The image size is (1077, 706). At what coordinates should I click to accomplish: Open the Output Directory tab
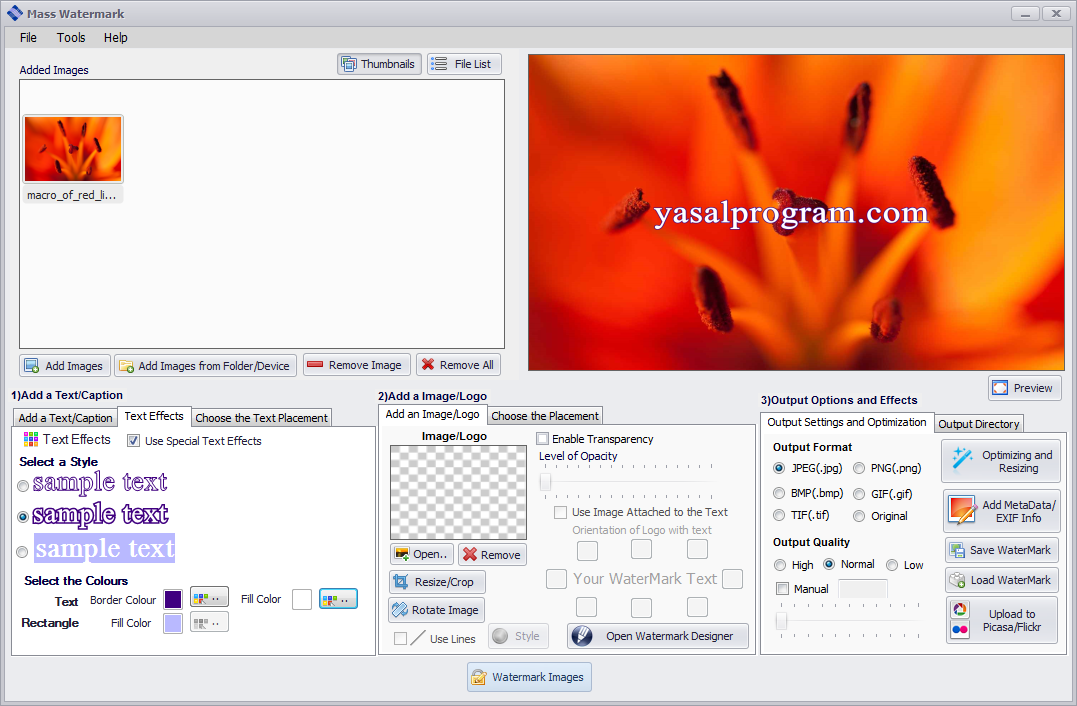coord(978,424)
